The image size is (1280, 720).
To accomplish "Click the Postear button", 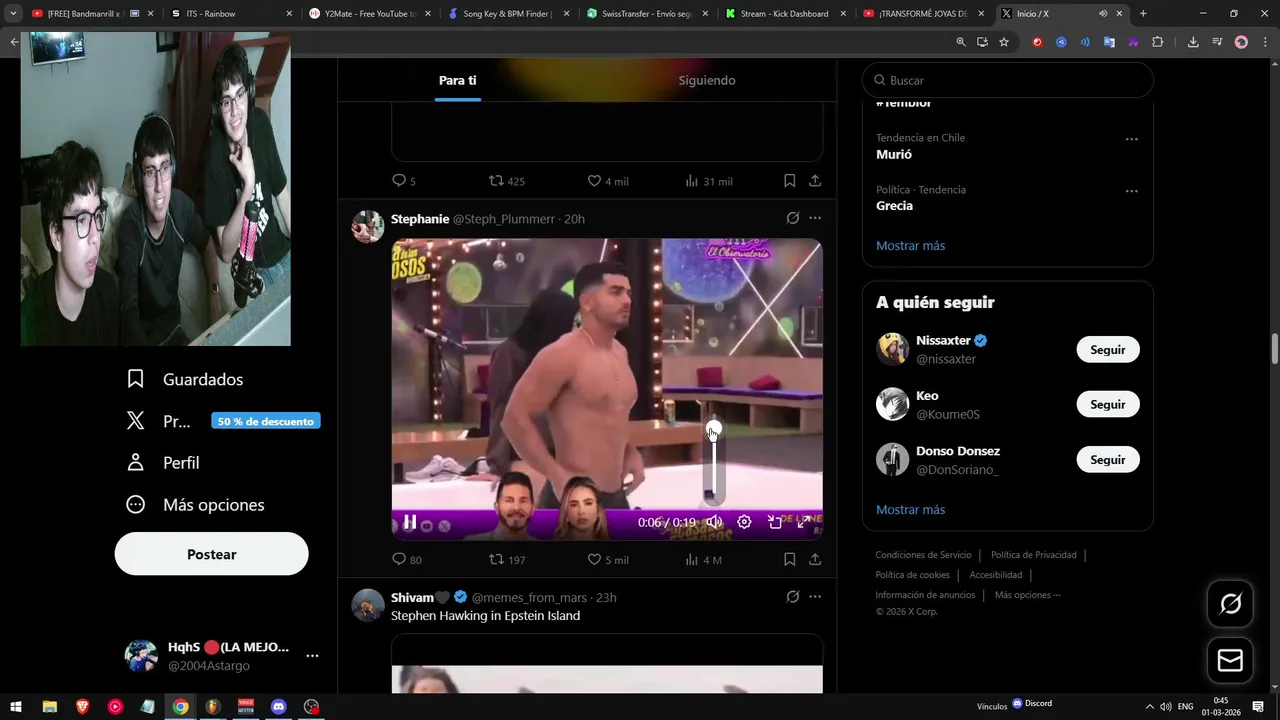I will point(211,554).
